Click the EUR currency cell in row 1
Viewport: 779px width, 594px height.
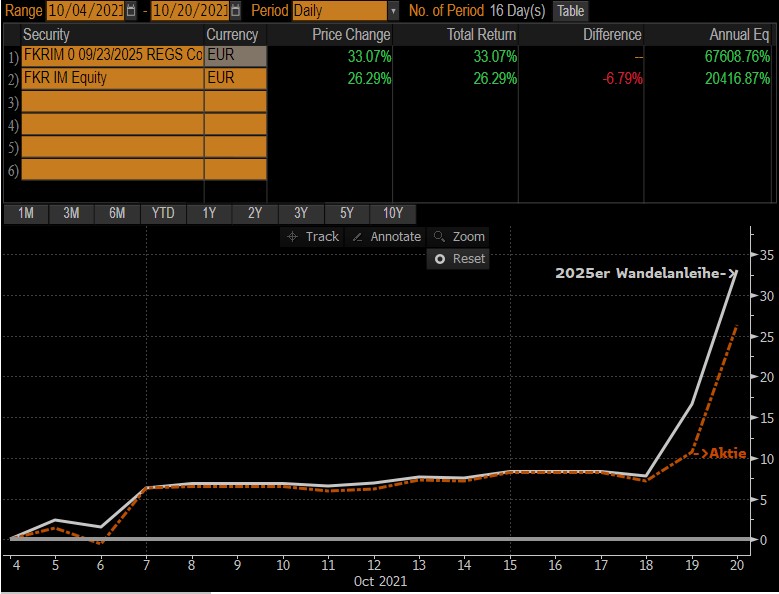click(235, 56)
